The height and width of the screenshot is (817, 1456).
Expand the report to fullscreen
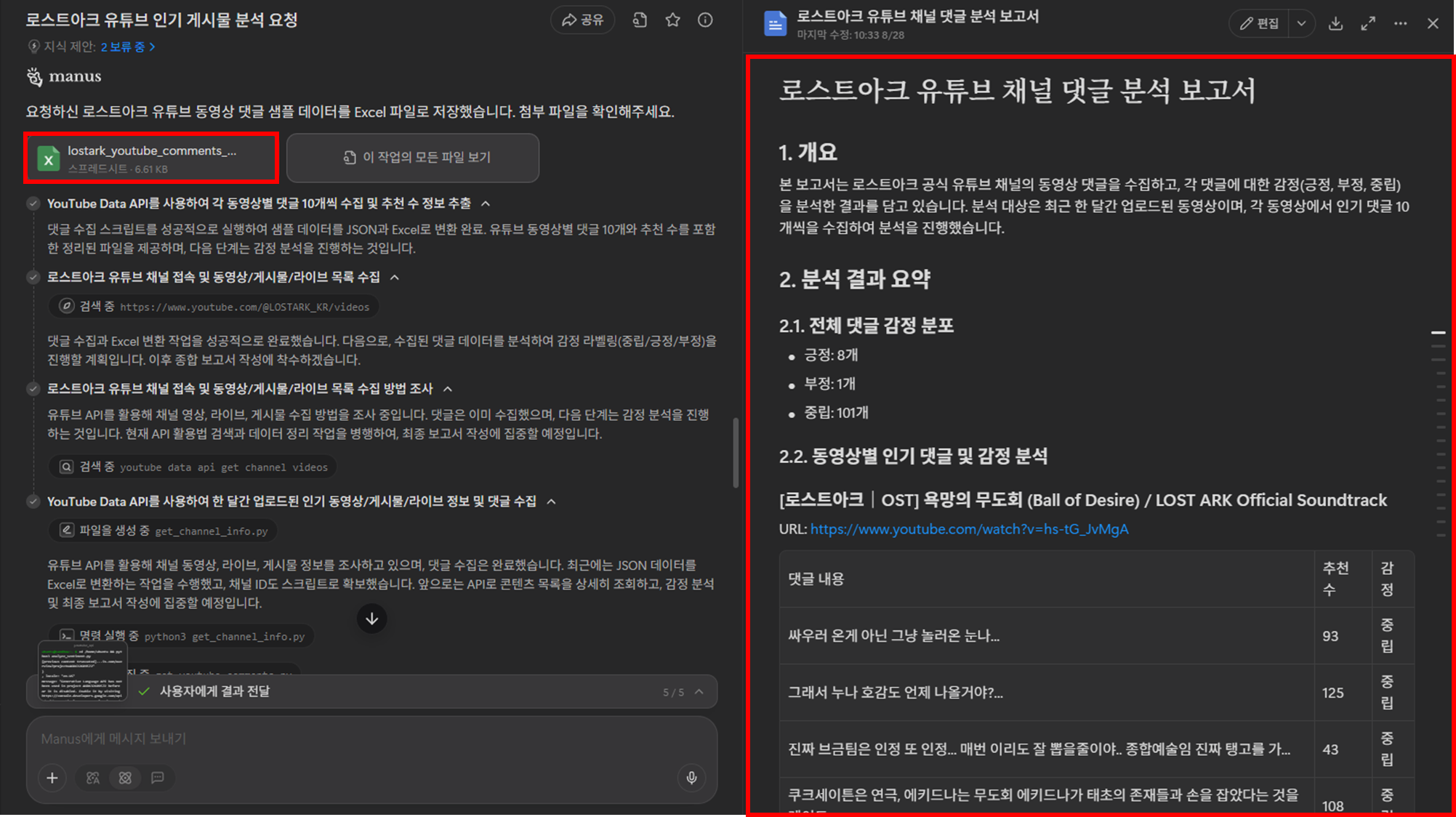(1368, 23)
